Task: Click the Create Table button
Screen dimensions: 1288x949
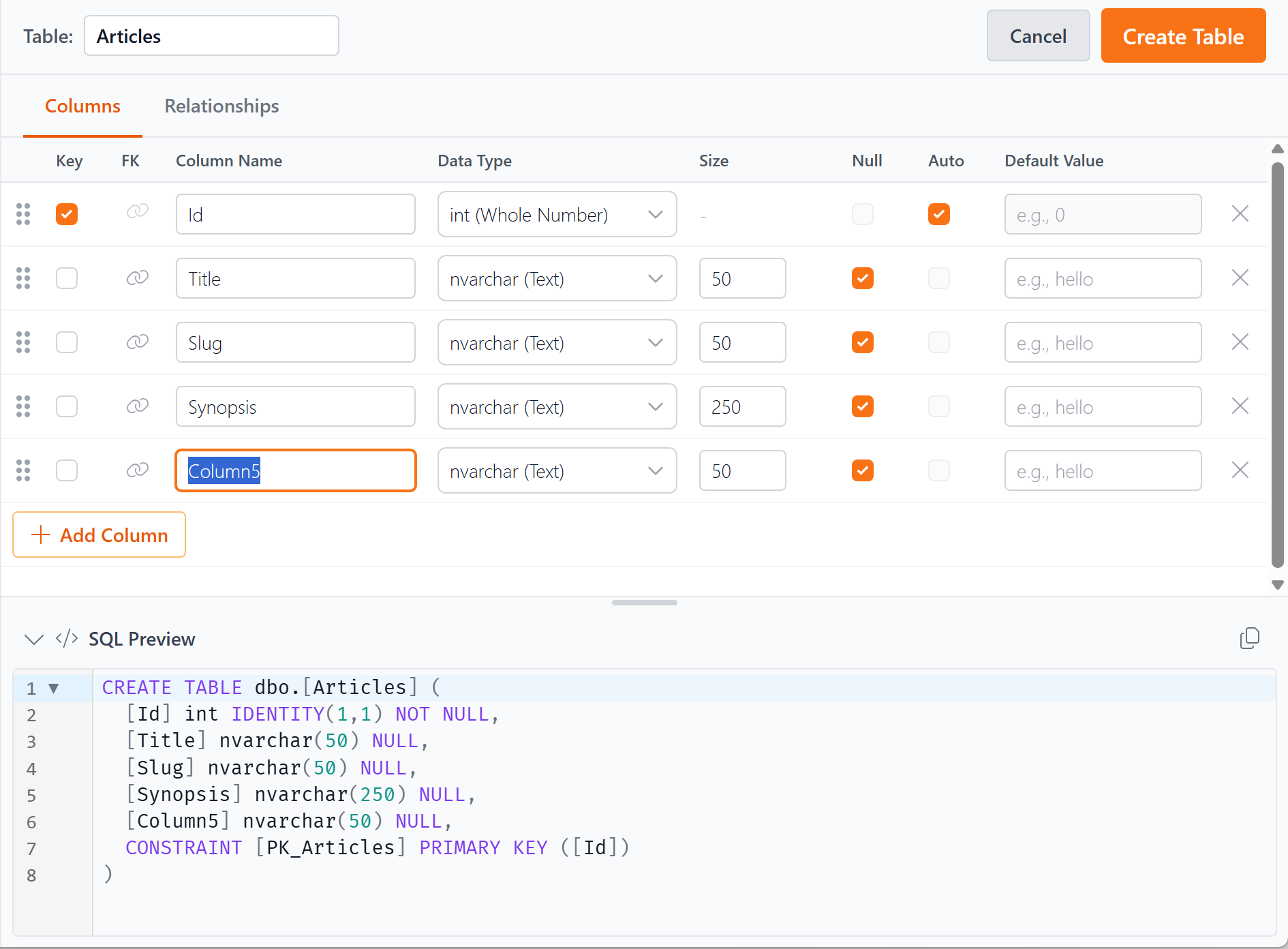Action: click(1184, 36)
